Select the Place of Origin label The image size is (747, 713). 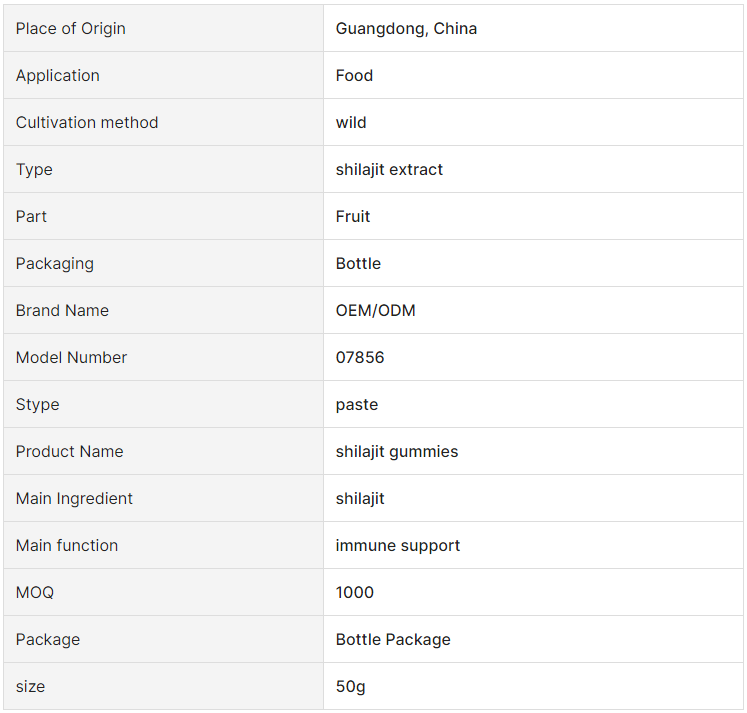click(71, 29)
